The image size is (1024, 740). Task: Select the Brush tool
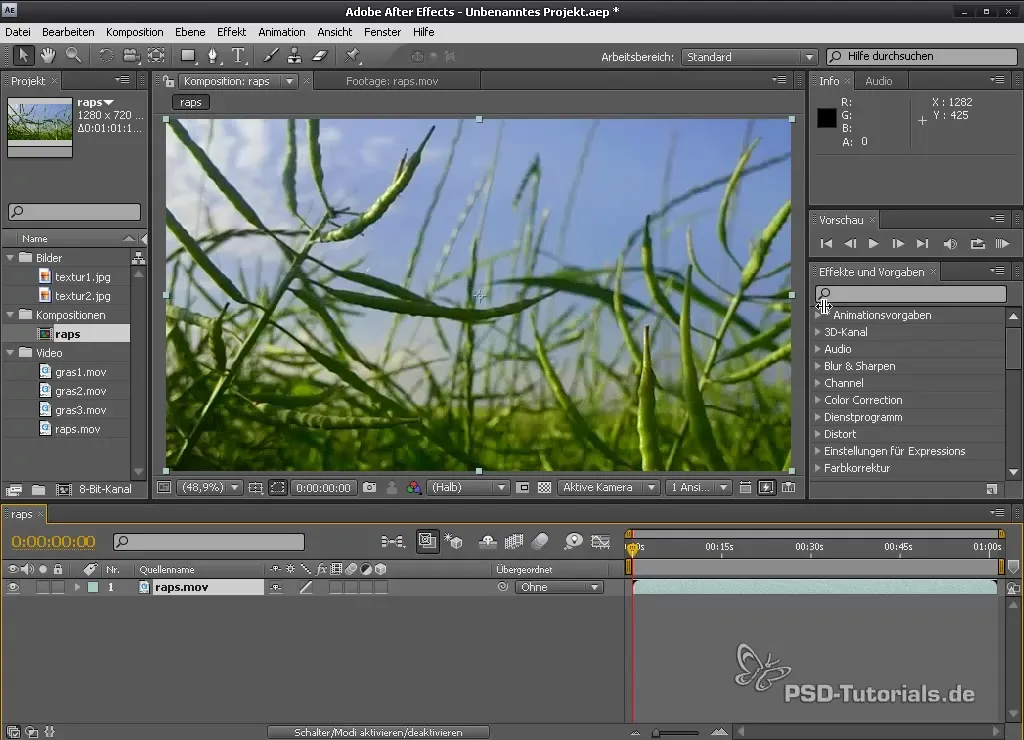270,56
